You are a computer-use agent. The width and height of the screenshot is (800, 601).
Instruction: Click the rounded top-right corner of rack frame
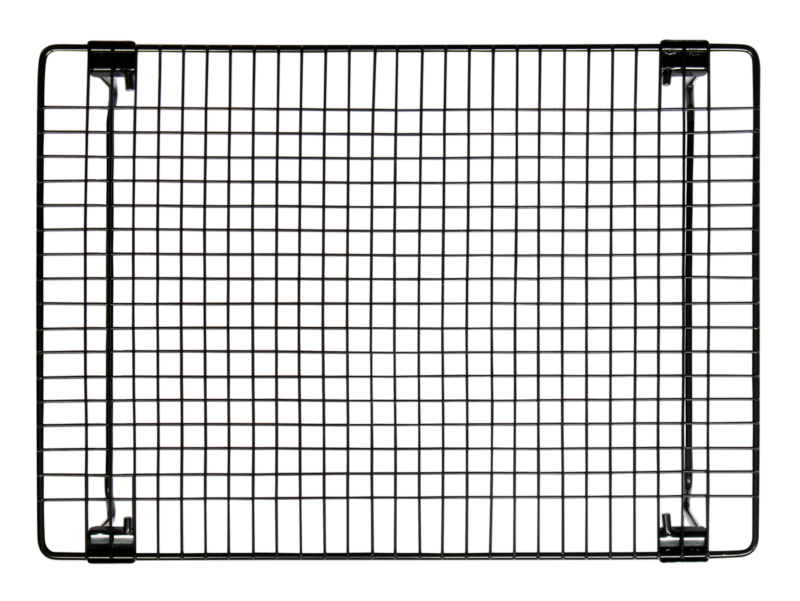(x=754, y=50)
